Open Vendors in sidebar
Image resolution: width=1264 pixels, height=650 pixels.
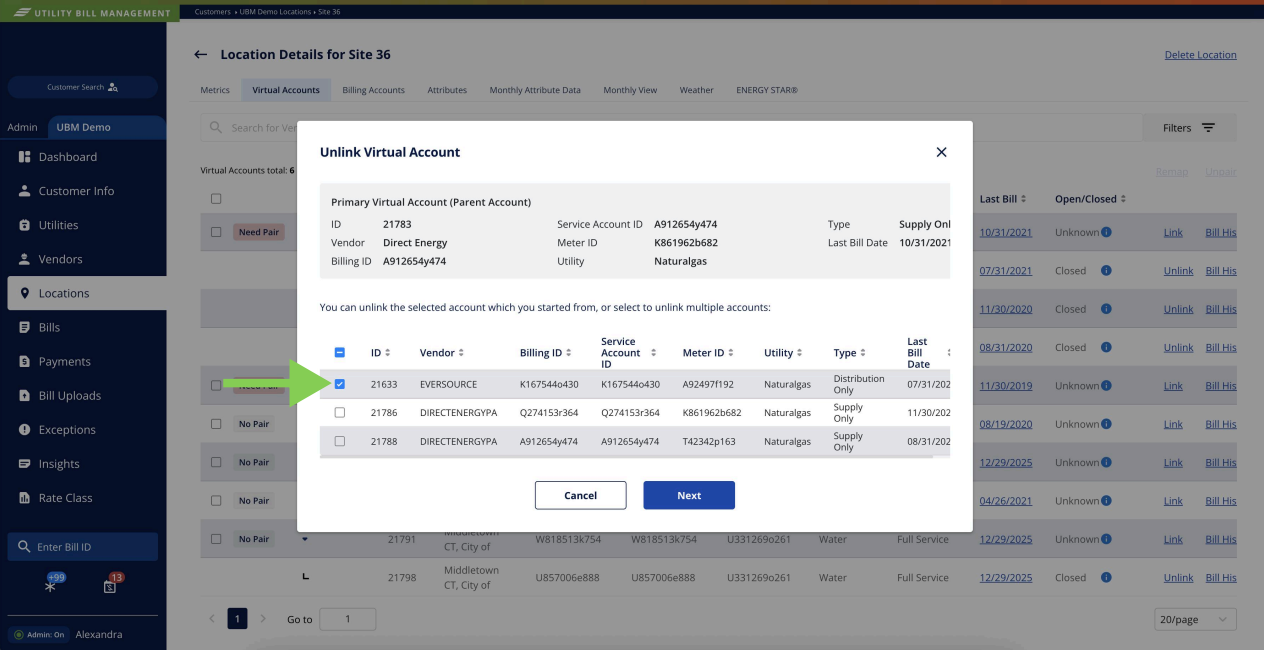[83, 259]
